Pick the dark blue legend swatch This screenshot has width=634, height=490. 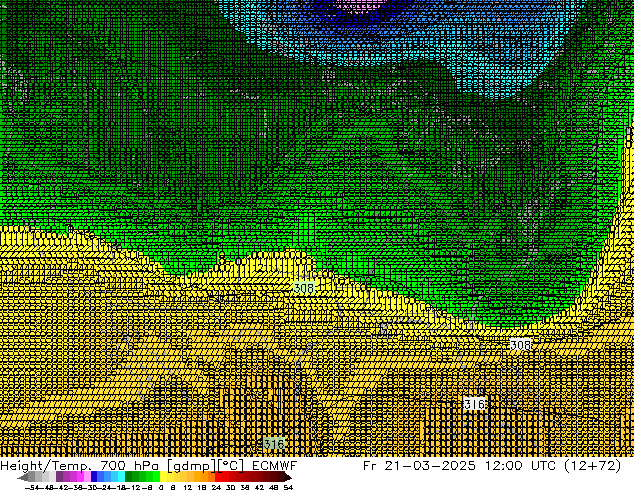click(x=94, y=477)
